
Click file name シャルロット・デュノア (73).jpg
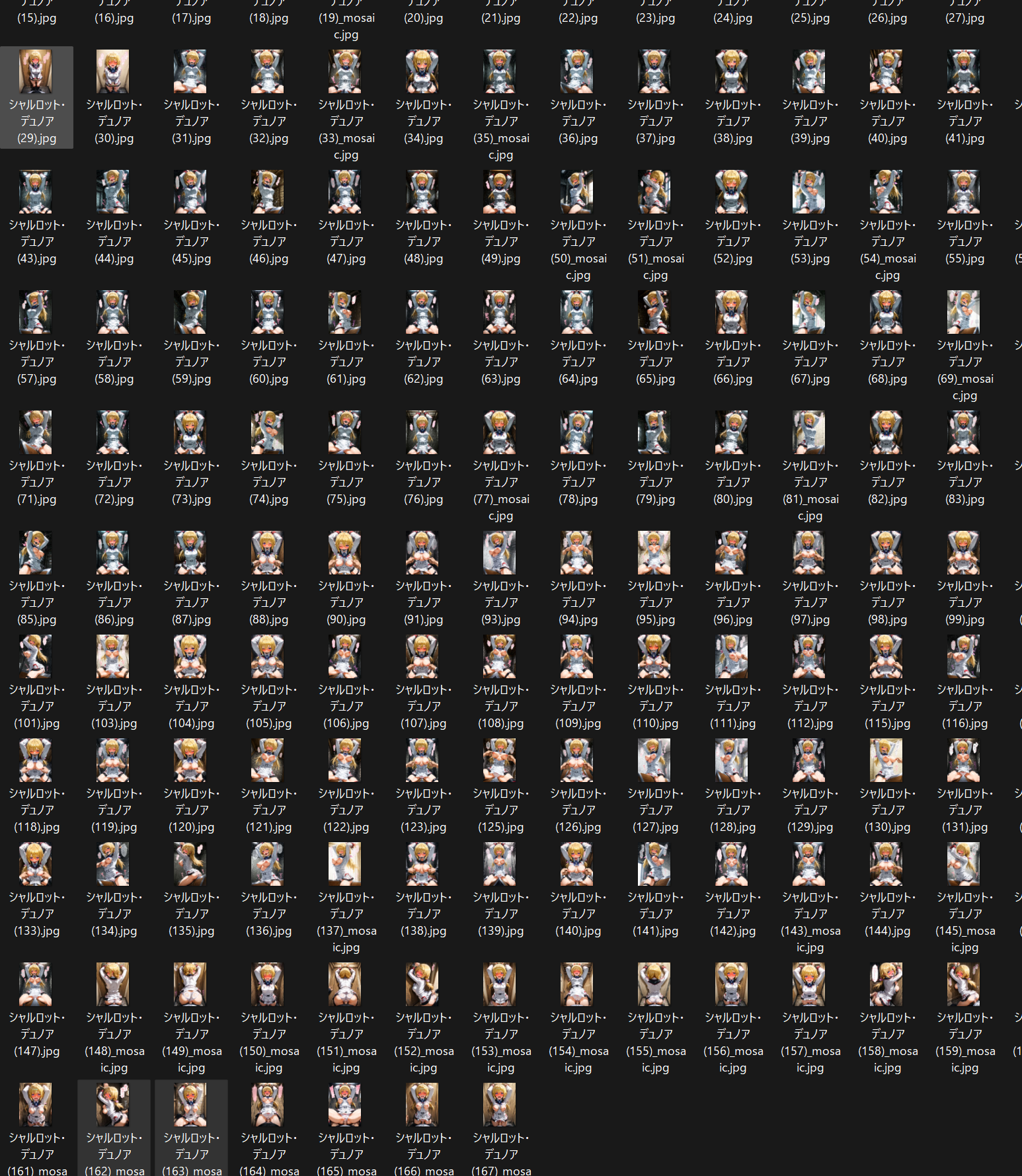point(192,483)
